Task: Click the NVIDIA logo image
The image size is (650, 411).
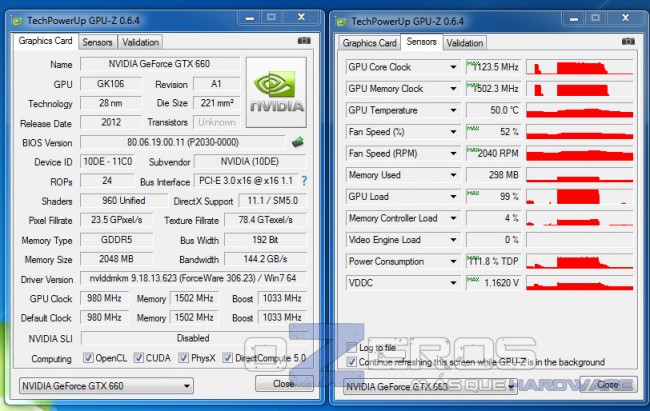Action: (x=276, y=92)
